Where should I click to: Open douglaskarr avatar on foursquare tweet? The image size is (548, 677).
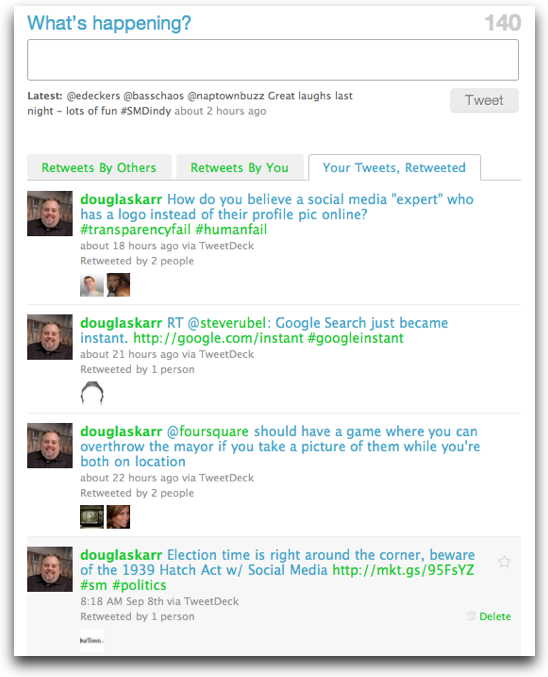50,445
